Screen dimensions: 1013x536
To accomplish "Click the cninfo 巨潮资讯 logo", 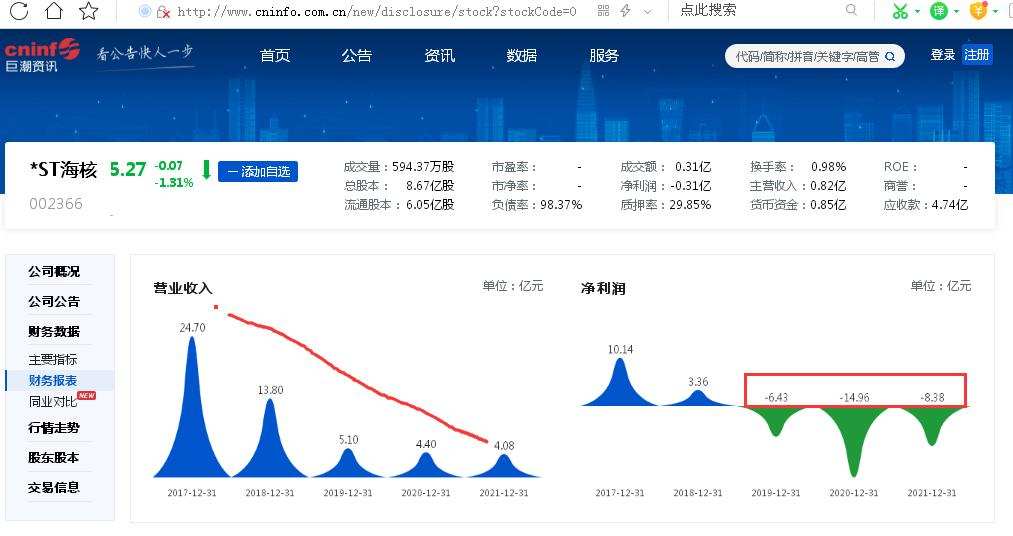I will [42, 56].
